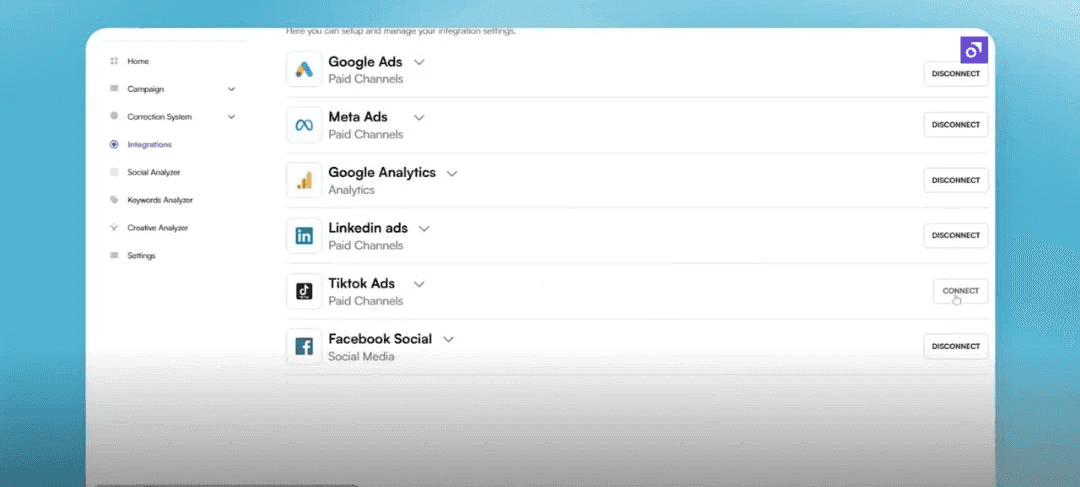The image size is (1080, 487).
Task: Click the Creative Analyzer sparkle icon
Action: 114,227
